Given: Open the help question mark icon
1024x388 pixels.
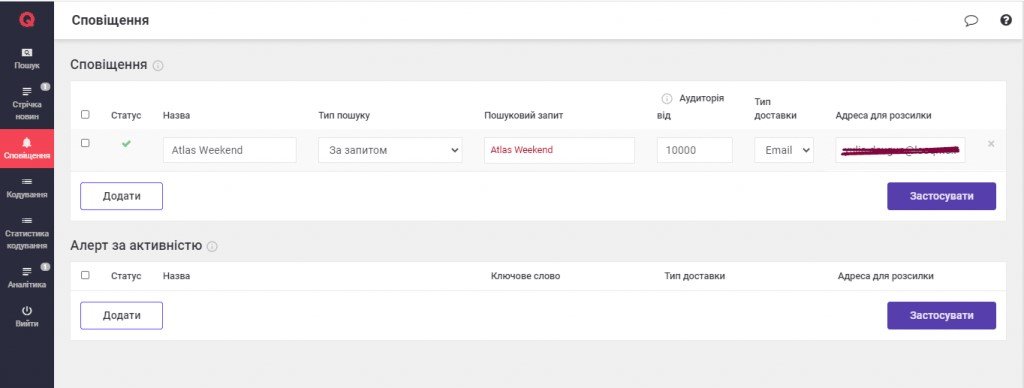Looking at the screenshot, I should tap(1006, 20).
